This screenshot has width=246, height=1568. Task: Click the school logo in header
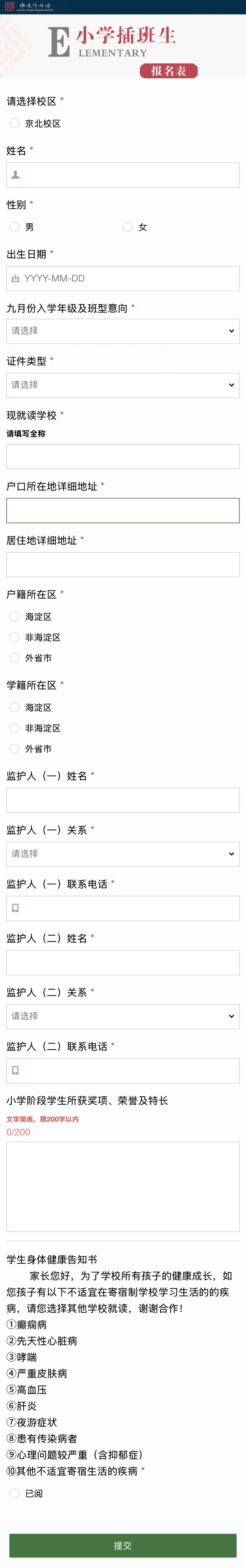click(29, 7)
